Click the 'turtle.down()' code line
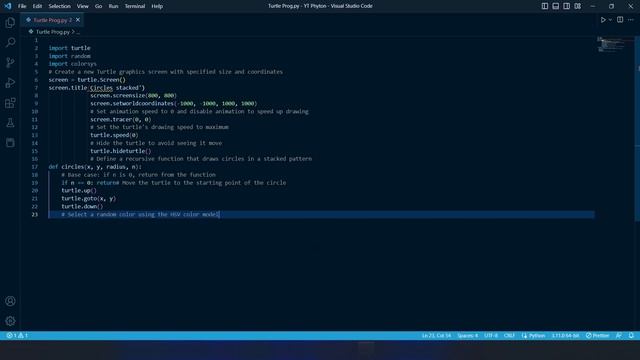640x360 pixels. pos(82,207)
